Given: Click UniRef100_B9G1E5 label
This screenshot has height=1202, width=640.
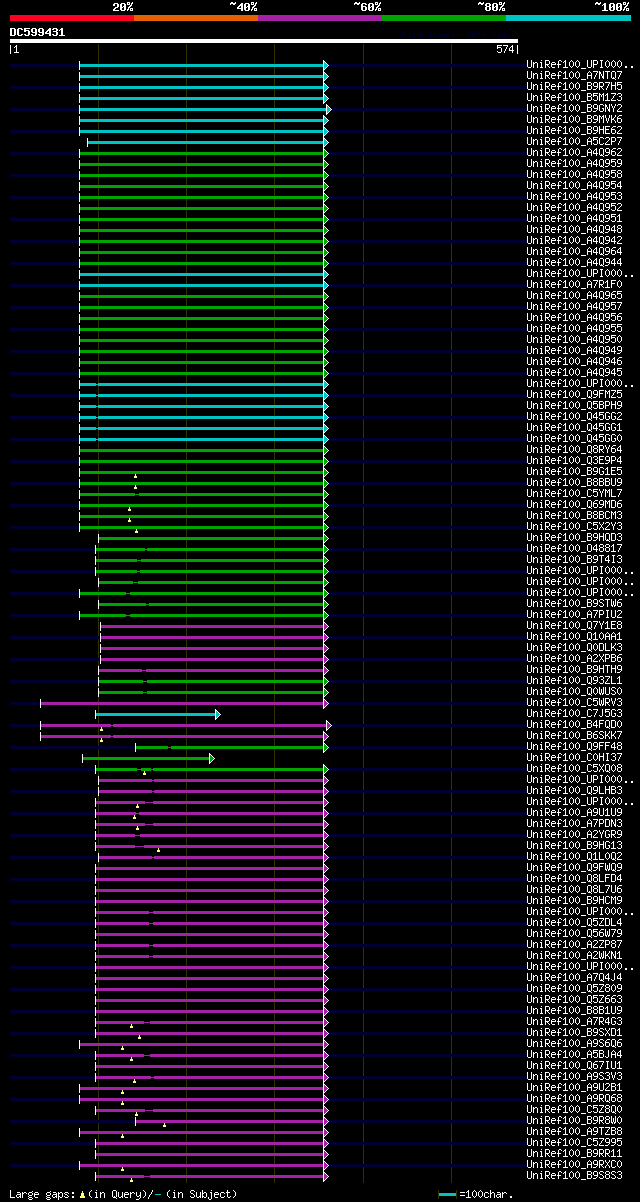Looking at the screenshot, I should (x=574, y=471).
